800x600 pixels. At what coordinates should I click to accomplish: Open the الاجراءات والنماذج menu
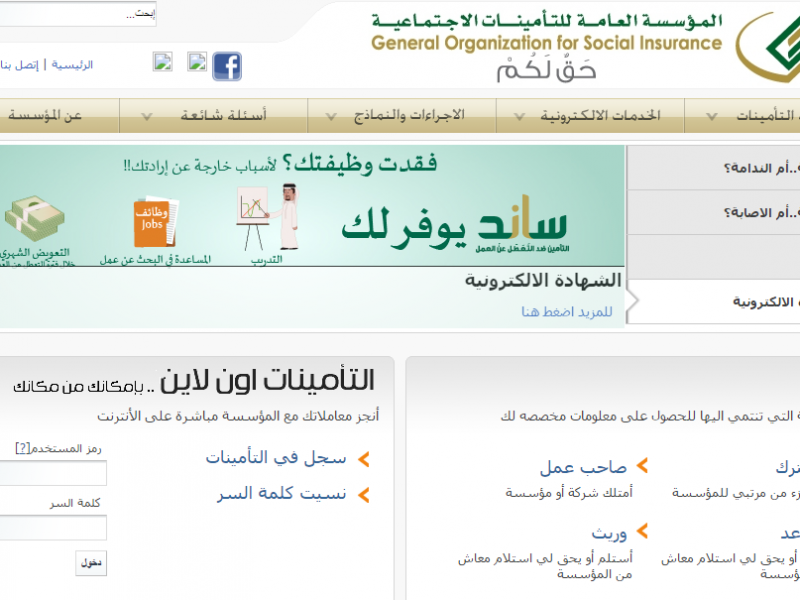pyautogui.click(x=402, y=116)
